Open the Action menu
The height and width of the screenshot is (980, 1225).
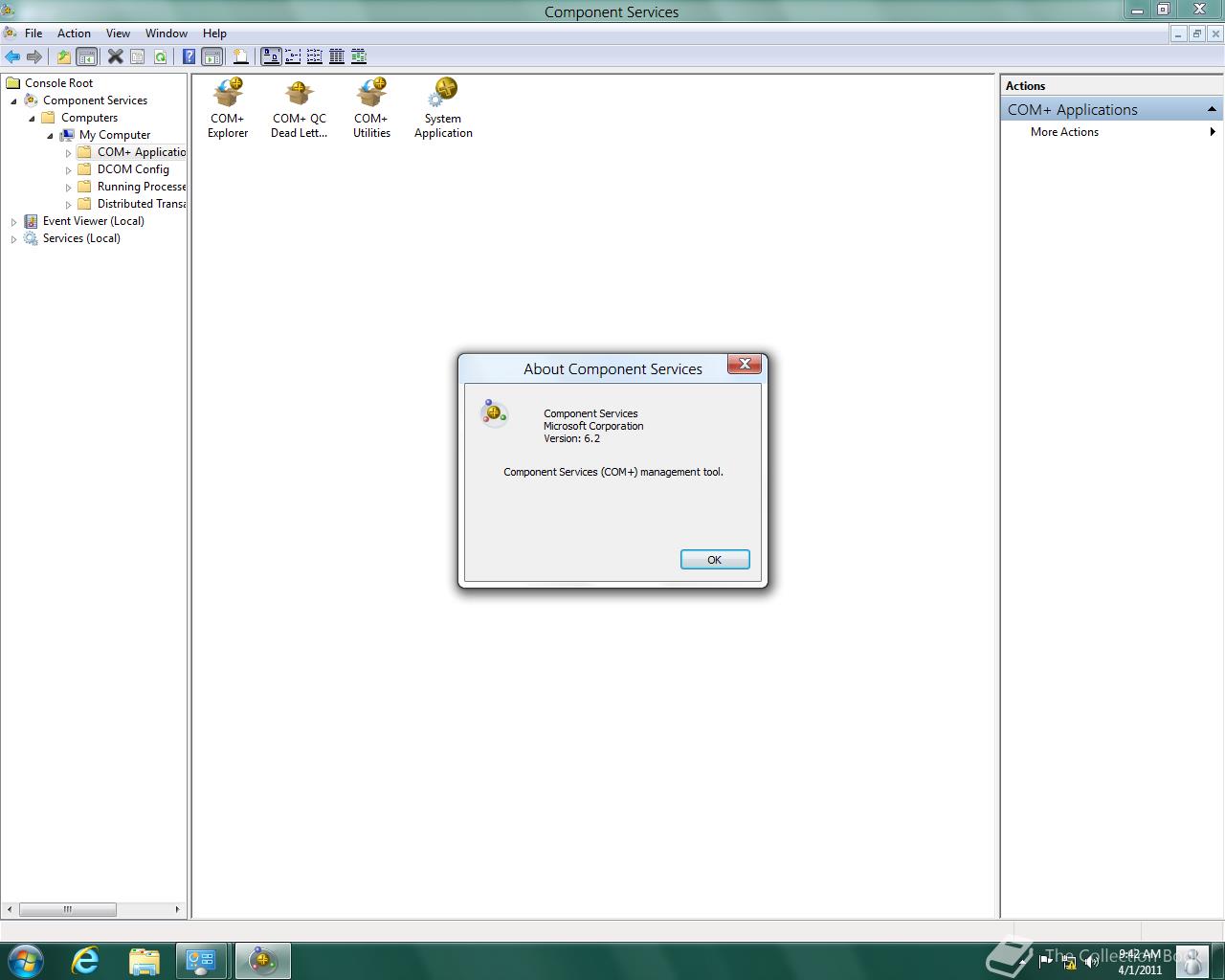pyautogui.click(x=74, y=33)
